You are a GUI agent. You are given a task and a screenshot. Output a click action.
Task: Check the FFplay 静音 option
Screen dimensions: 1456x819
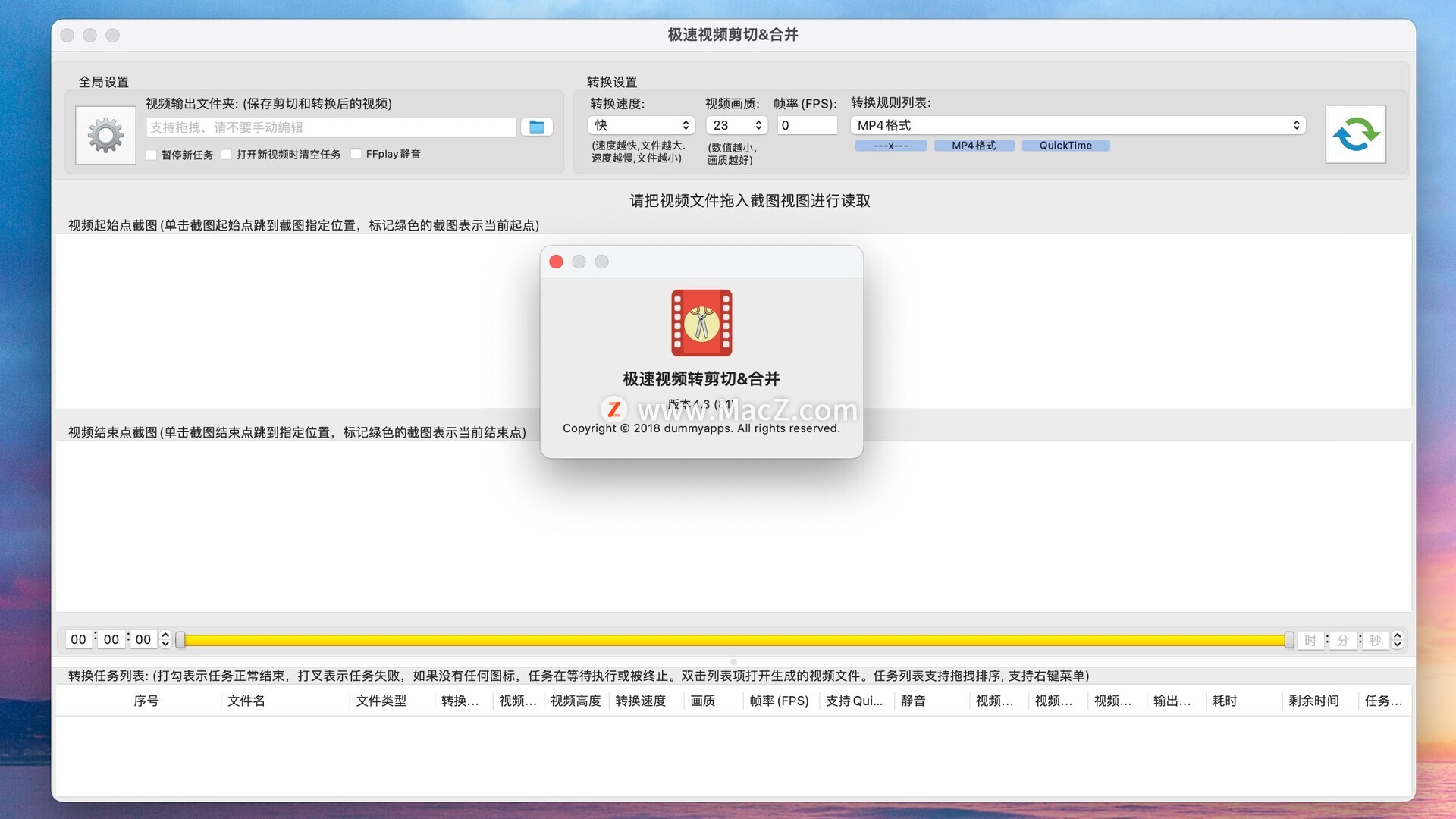[356, 155]
